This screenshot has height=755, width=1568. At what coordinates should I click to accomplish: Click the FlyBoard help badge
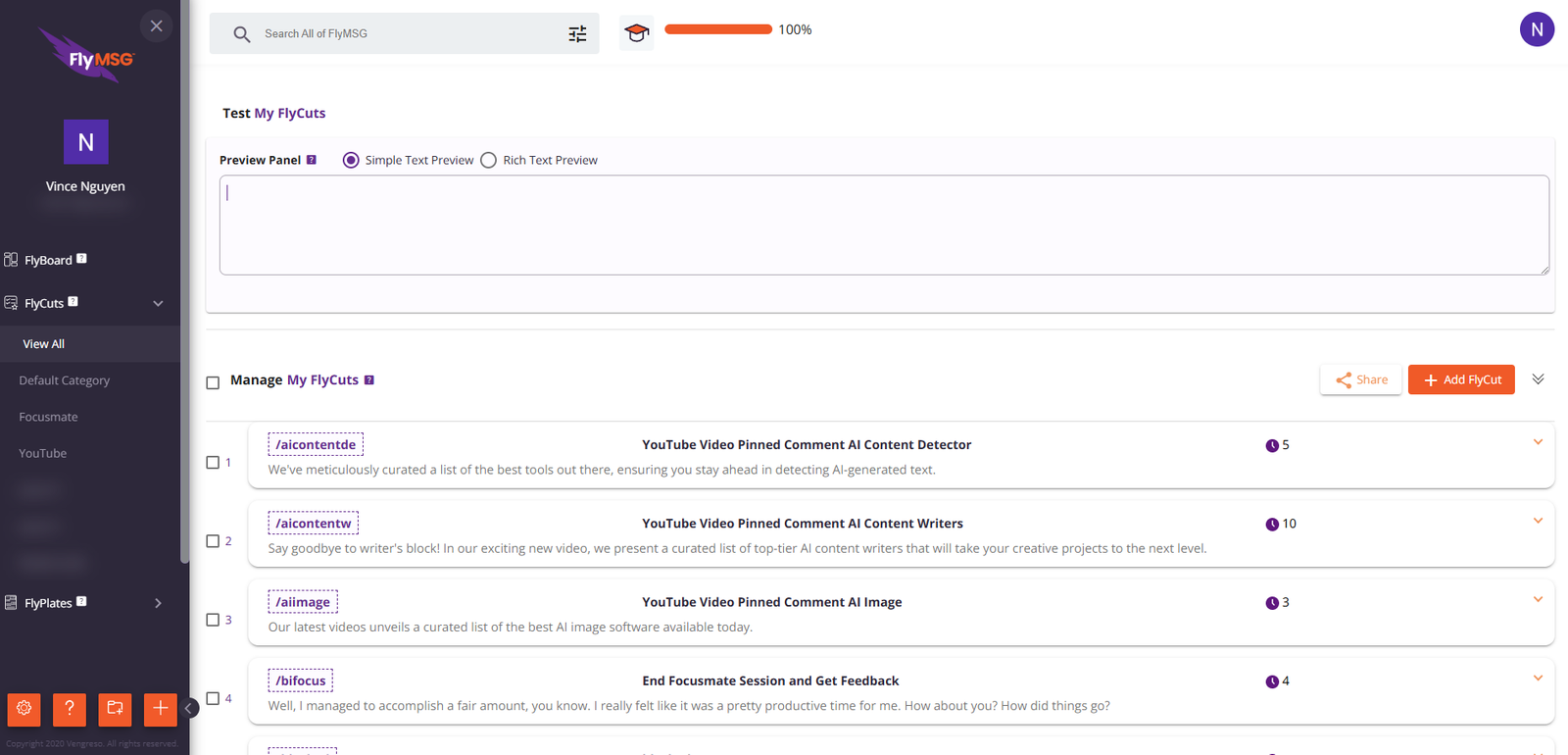click(81, 259)
